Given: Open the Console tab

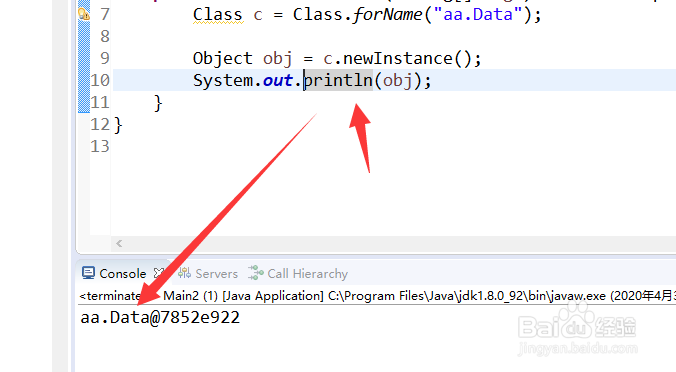Looking at the screenshot, I should [122, 274].
